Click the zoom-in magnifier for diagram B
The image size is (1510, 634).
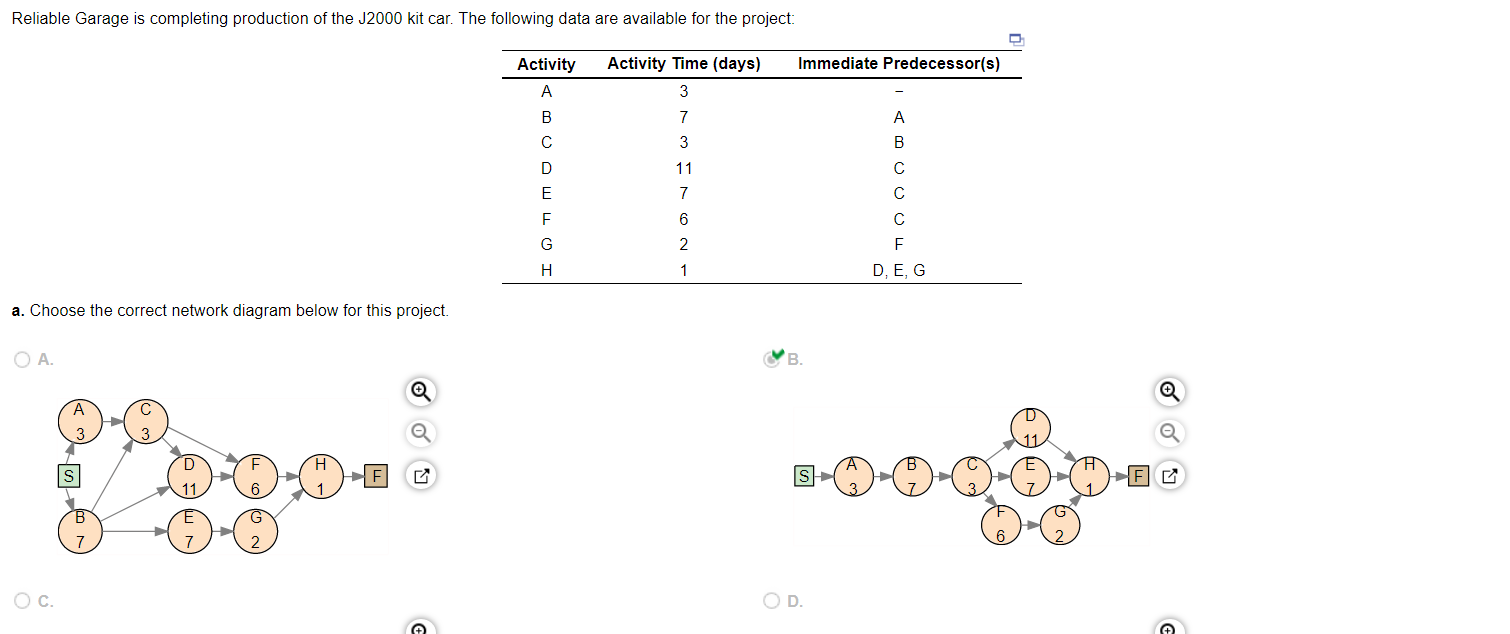tap(1169, 392)
